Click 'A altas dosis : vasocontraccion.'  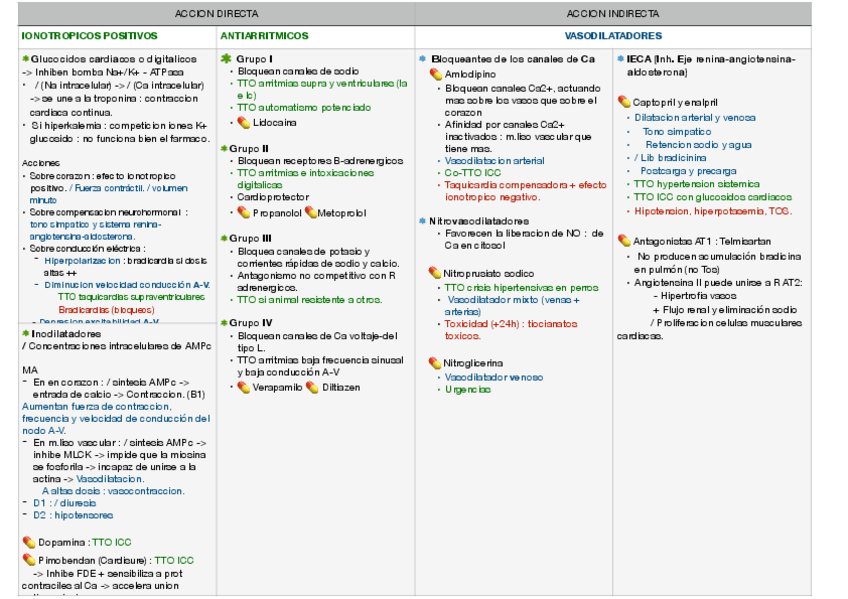click(113, 491)
